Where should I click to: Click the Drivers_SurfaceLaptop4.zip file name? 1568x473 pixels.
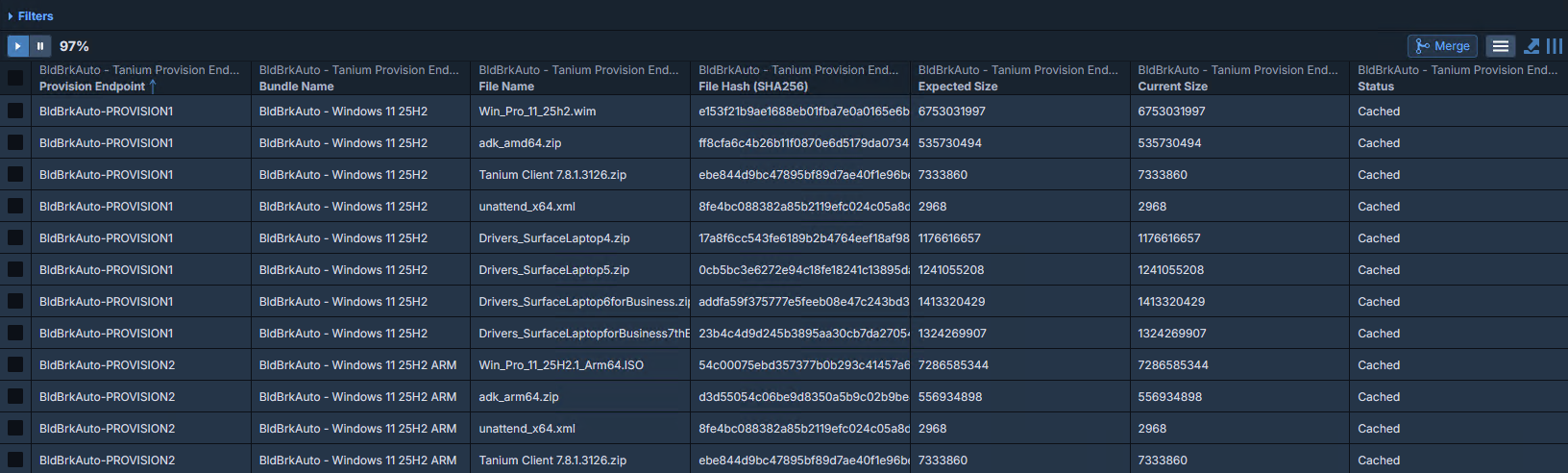point(554,238)
